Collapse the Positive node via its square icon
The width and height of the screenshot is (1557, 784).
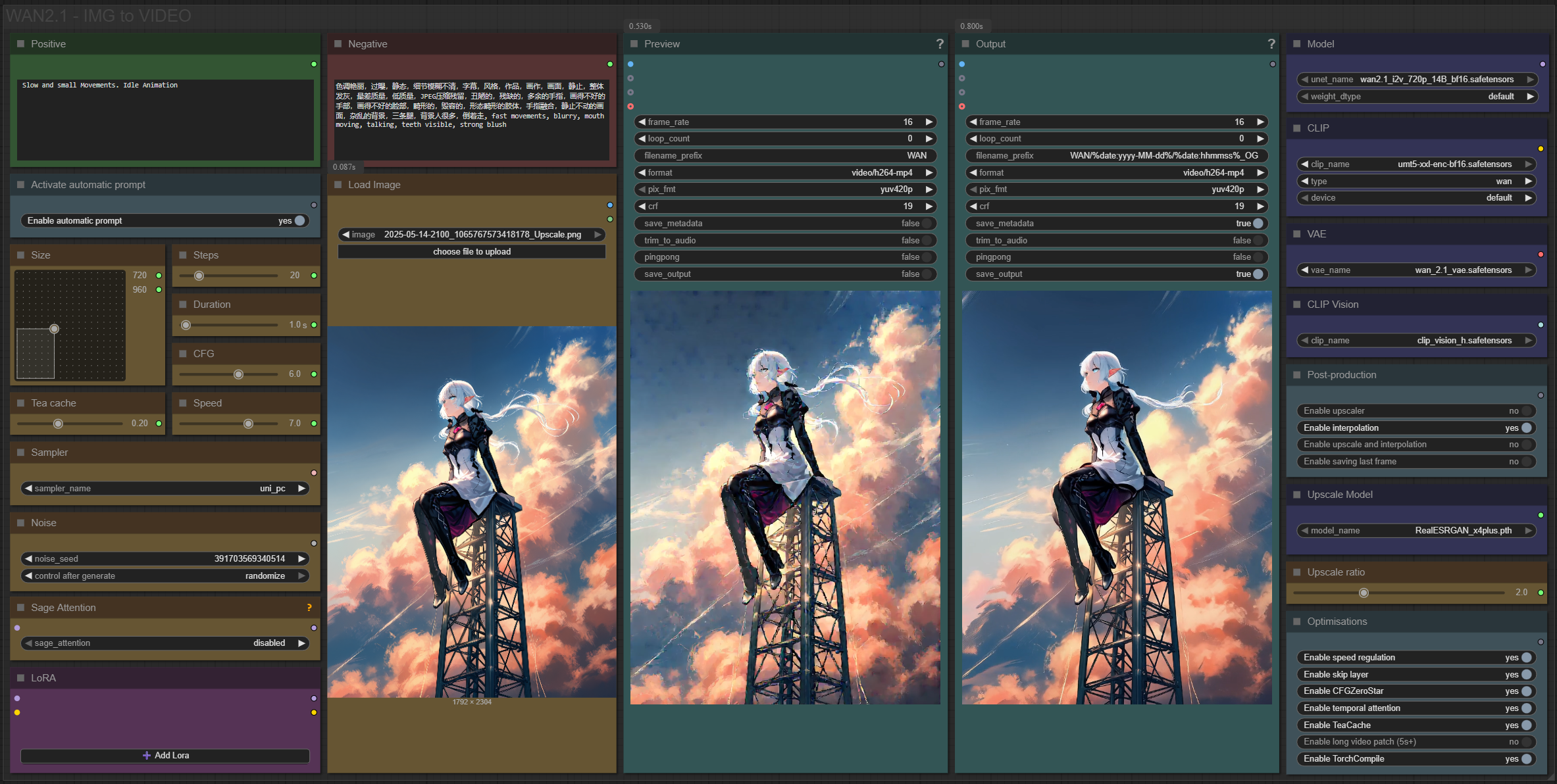click(21, 44)
